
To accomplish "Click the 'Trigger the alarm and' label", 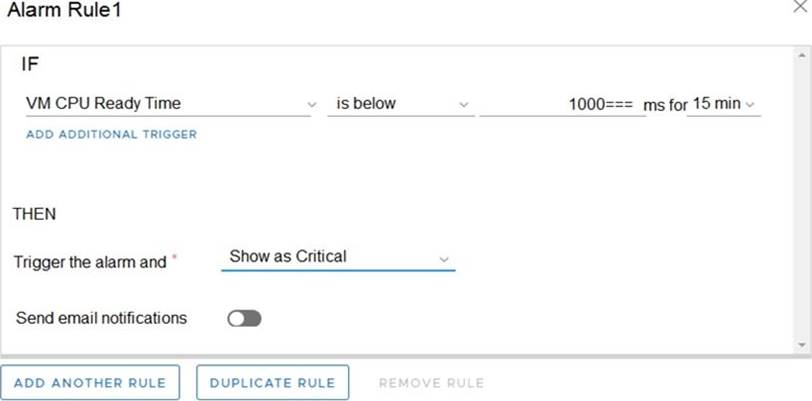I will click(90, 262).
